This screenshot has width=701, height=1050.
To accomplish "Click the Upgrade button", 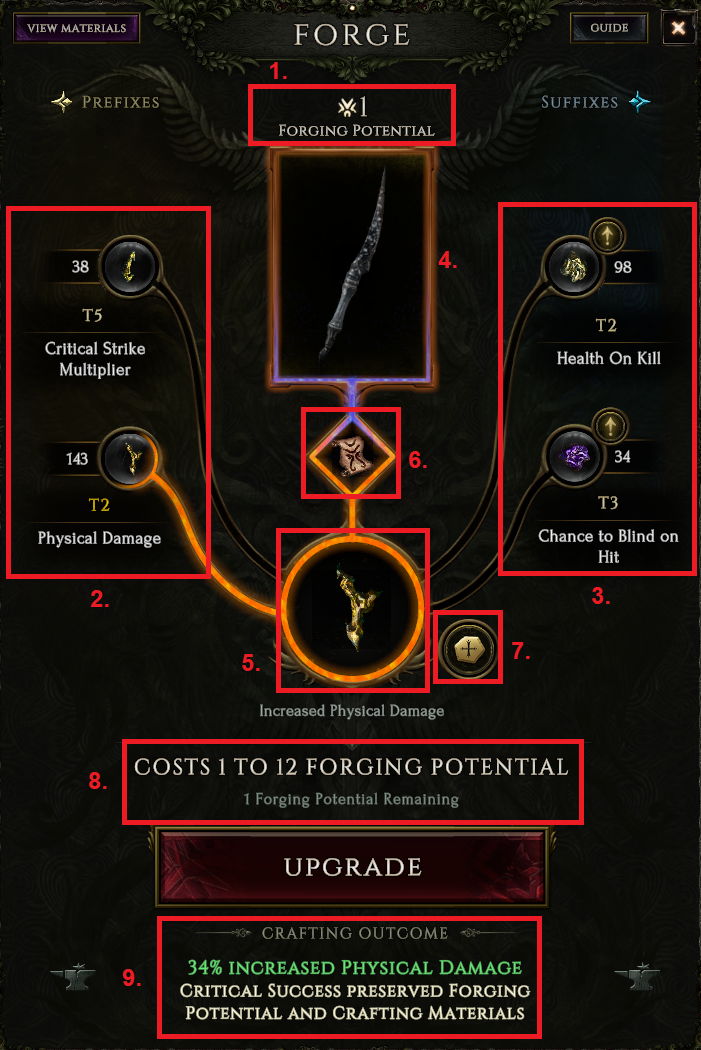I will click(x=352, y=866).
